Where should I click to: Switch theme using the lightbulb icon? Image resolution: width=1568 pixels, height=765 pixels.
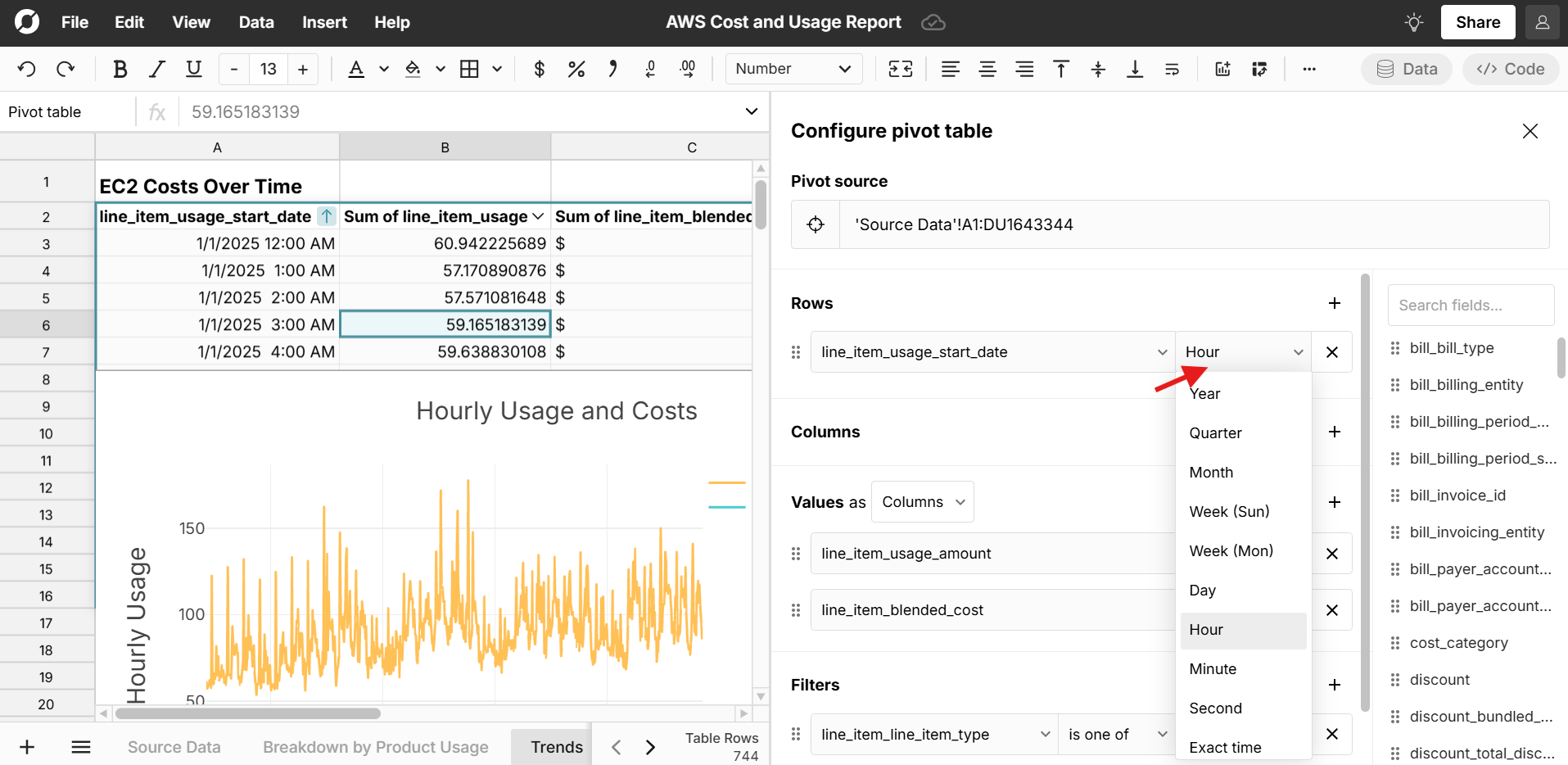coord(1413,22)
